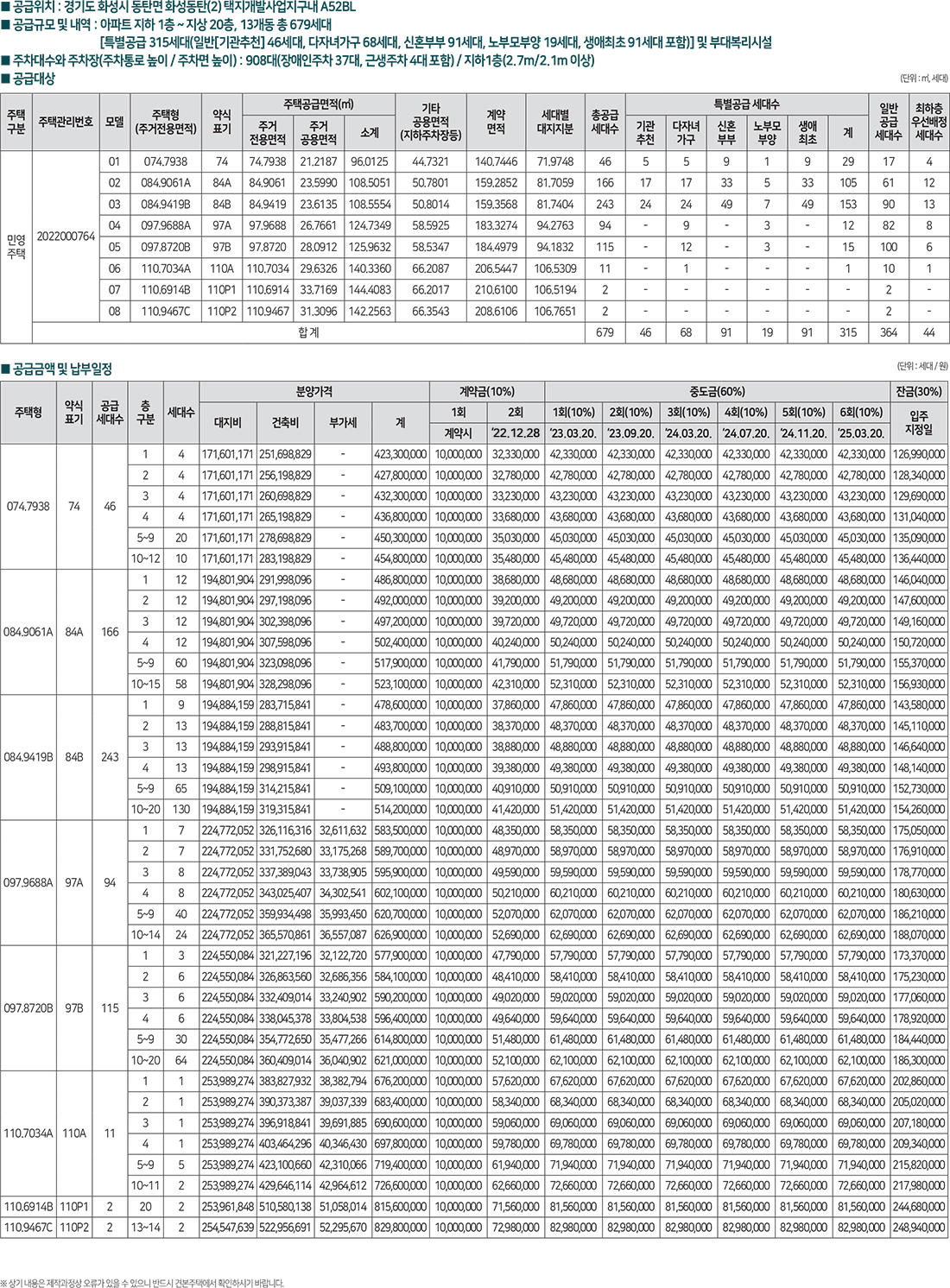Select total supply count 679
The width and height of the screenshot is (950, 1288).
tap(605, 332)
